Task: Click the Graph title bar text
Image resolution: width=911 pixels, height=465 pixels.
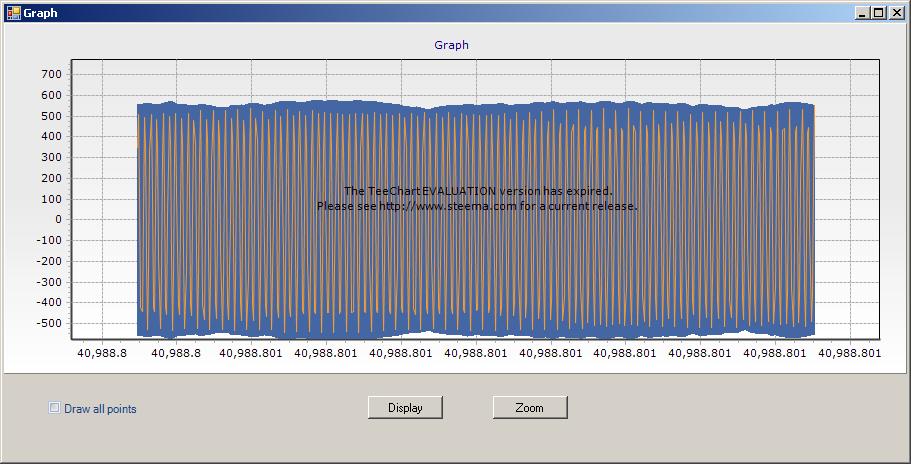Action: coord(40,13)
